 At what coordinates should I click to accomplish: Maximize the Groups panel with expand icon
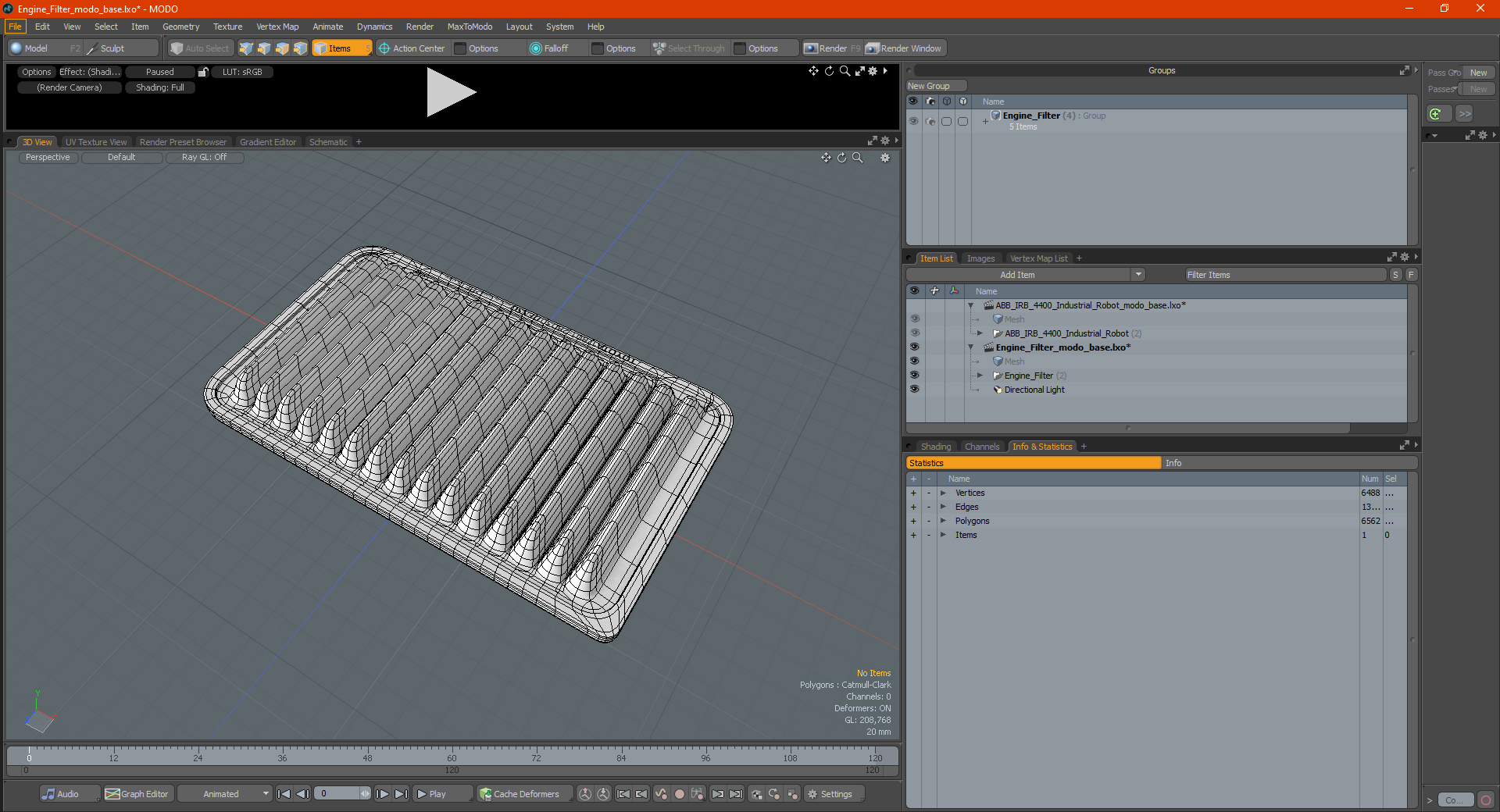pyautogui.click(x=1404, y=70)
